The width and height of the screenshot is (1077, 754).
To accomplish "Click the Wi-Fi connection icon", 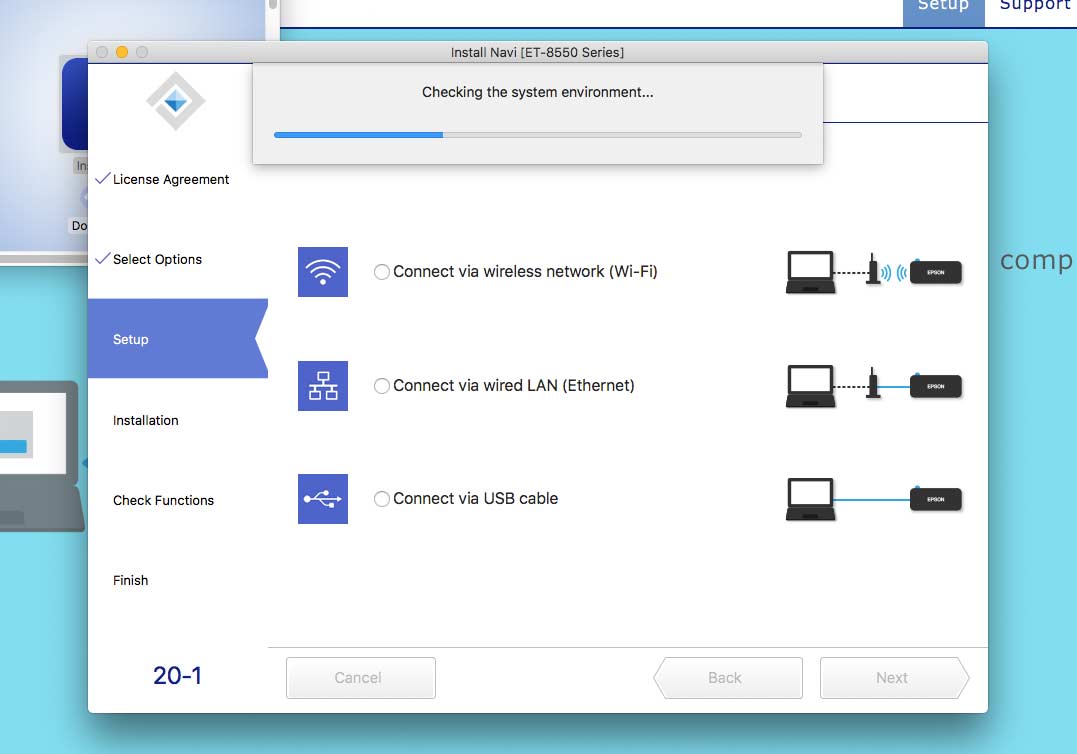I will pos(323,272).
